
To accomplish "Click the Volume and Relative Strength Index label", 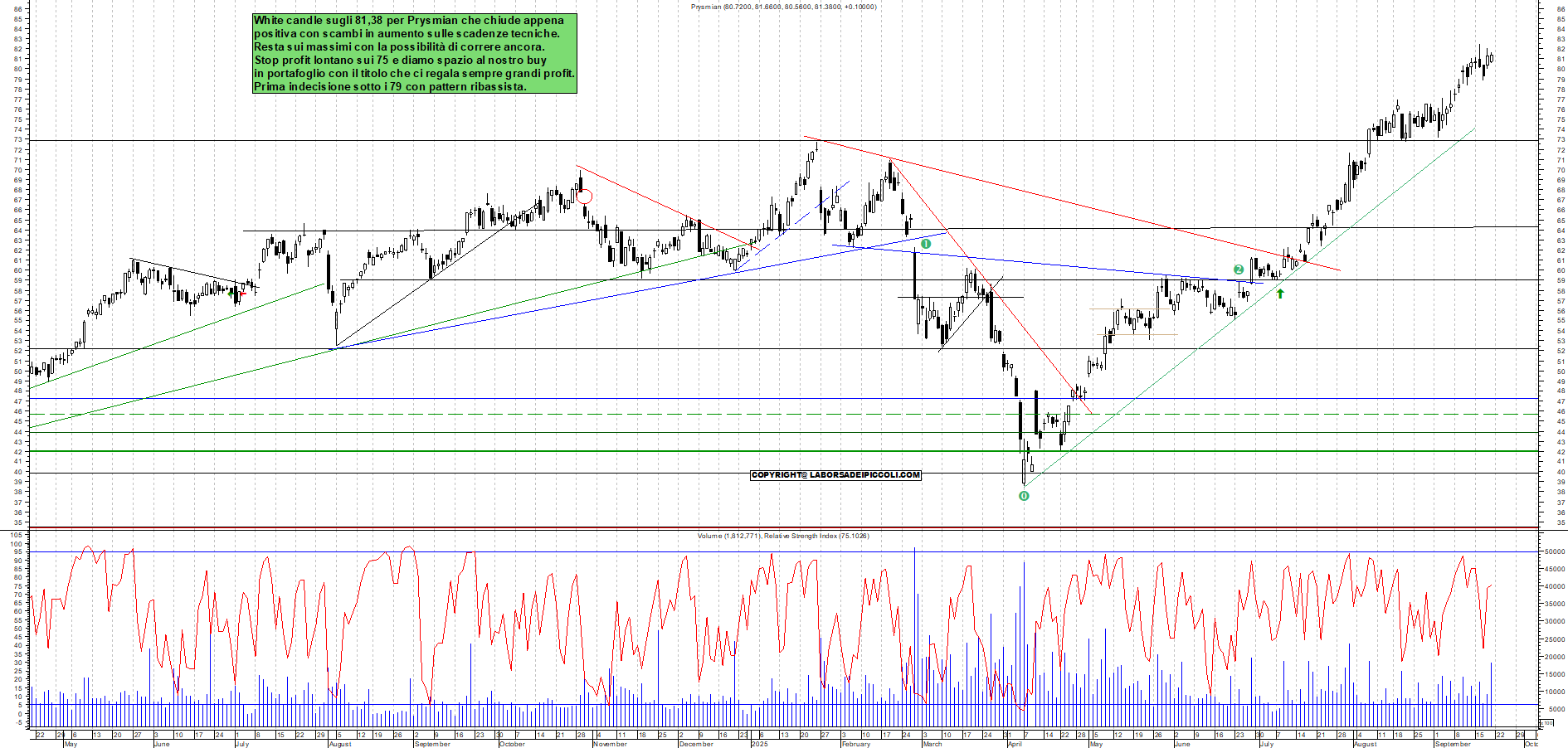I will click(783, 536).
